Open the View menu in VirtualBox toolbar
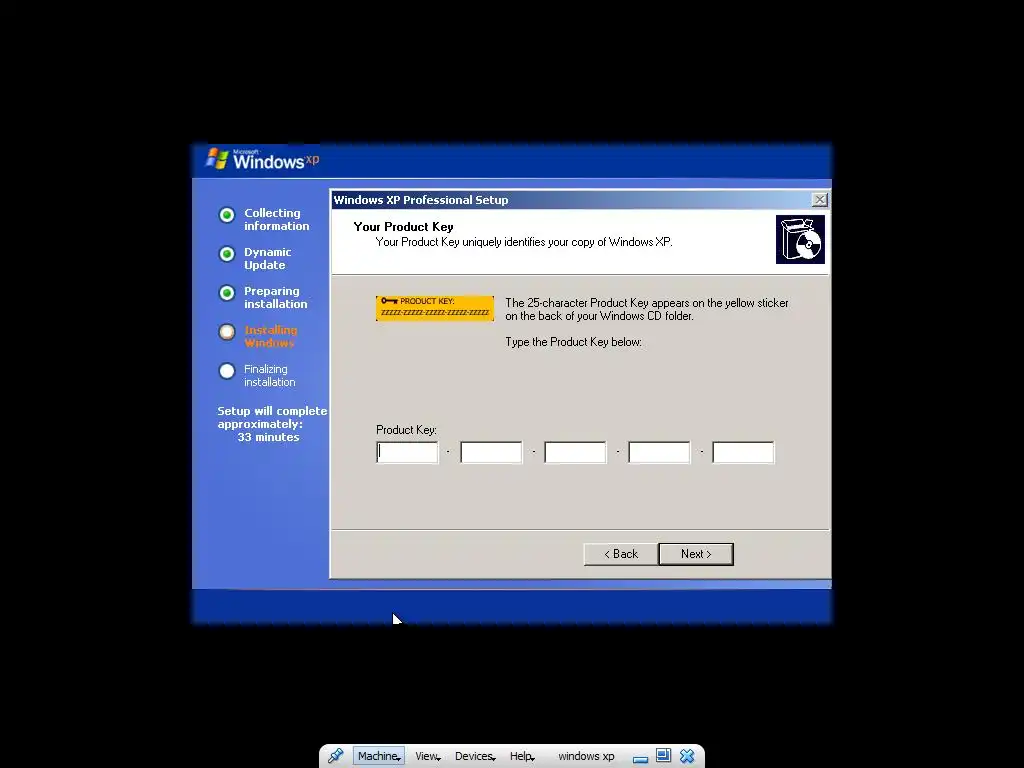The height and width of the screenshot is (768, 1024). [428, 756]
